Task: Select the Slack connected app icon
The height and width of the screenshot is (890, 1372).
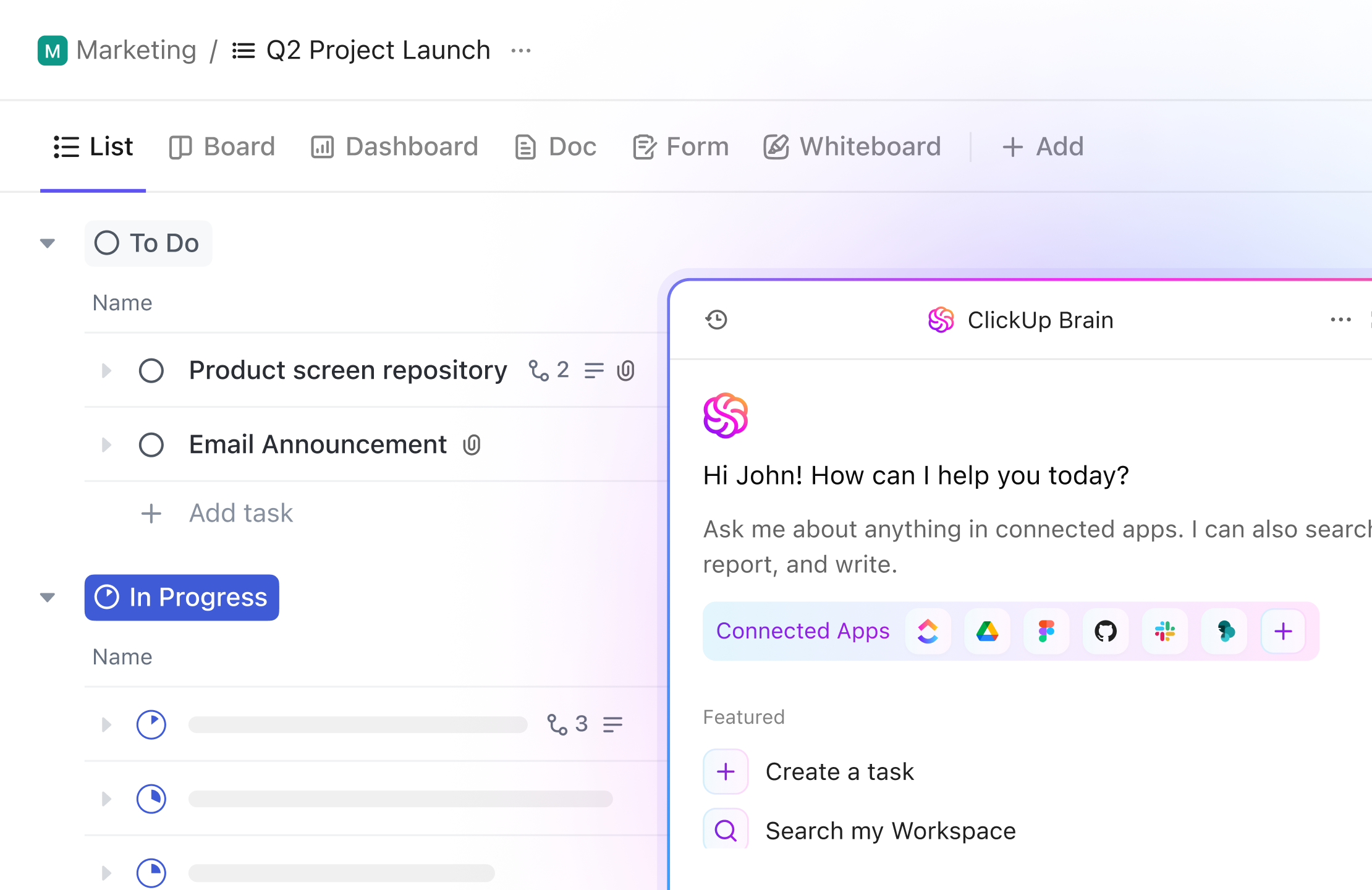Action: click(1165, 631)
